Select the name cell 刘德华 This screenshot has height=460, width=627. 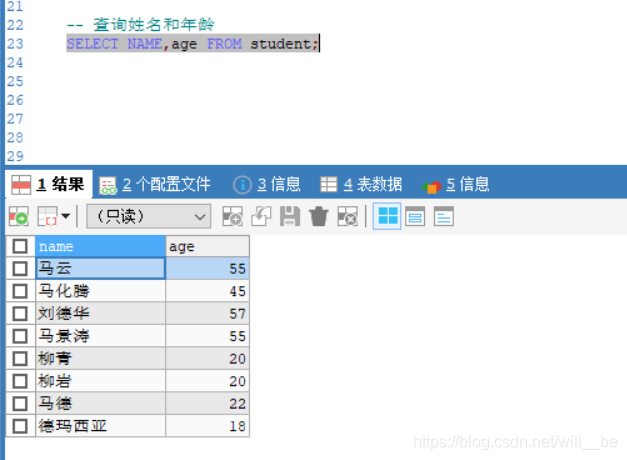pyautogui.click(x=100, y=313)
